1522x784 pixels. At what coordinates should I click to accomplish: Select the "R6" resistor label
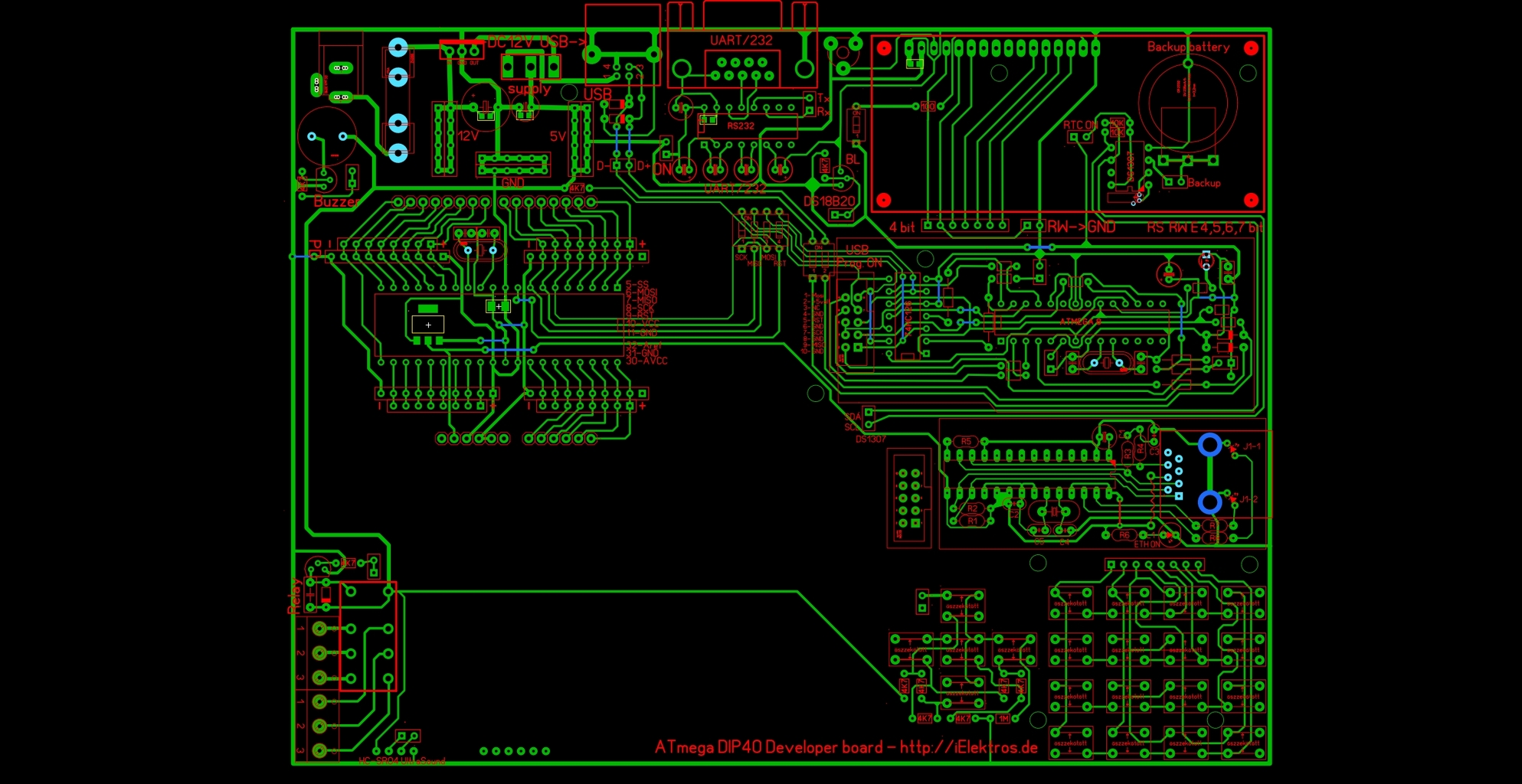pyautogui.click(x=1124, y=535)
